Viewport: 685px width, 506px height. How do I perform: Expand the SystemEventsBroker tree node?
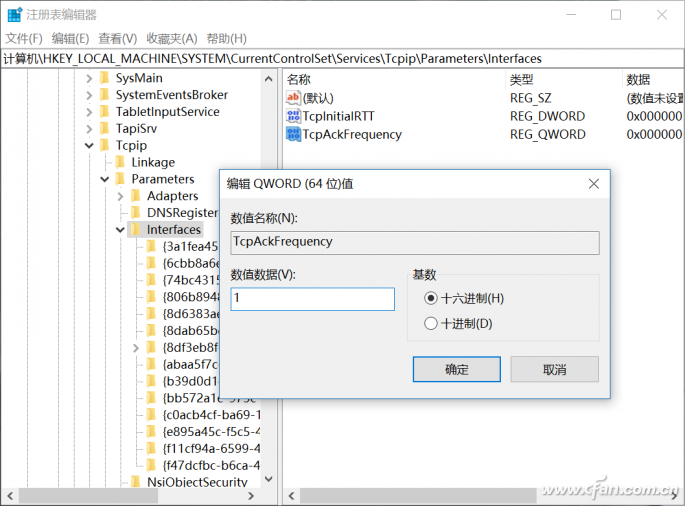coord(89,95)
